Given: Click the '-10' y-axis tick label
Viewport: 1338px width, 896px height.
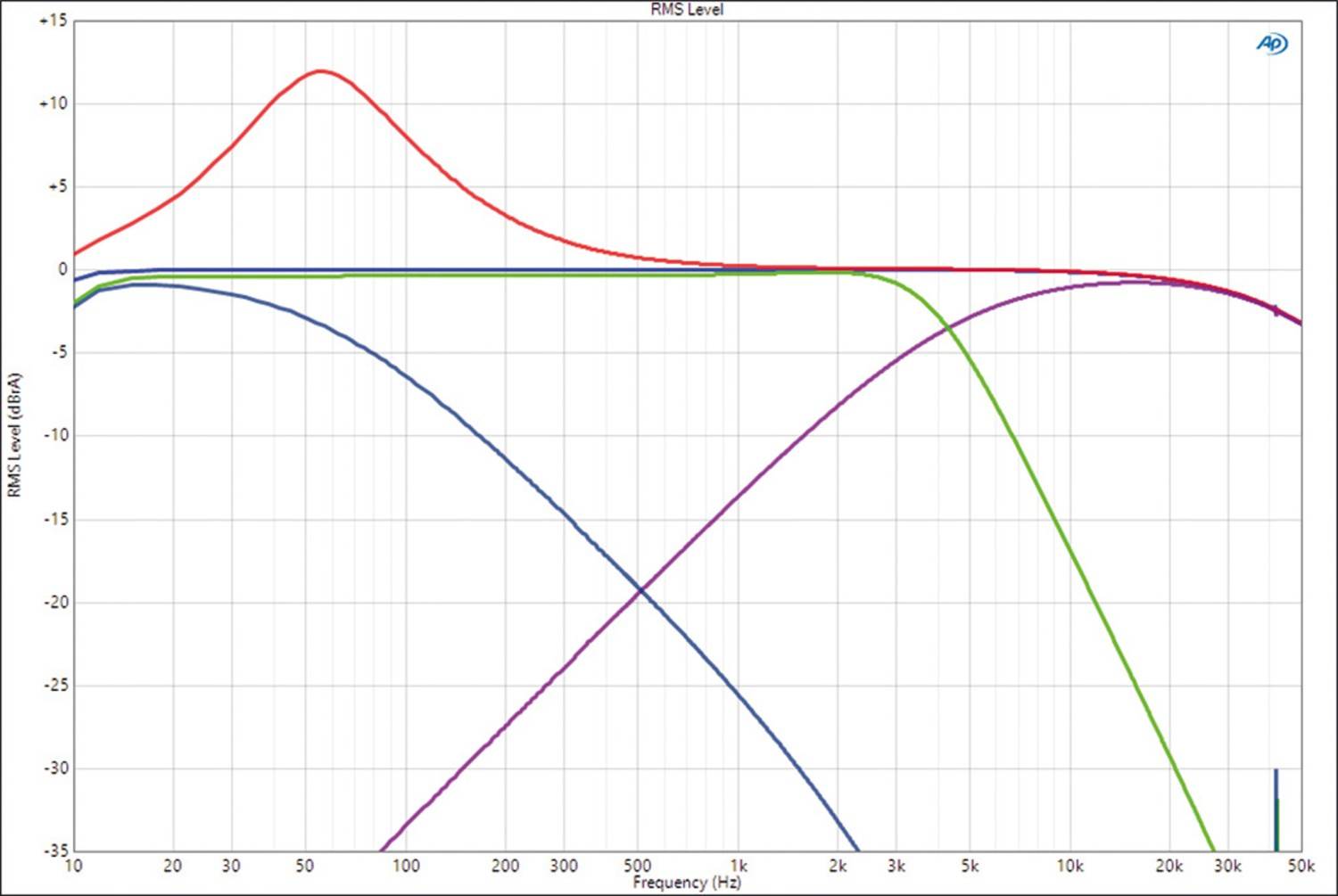Looking at the screenshot, I should [55, 435].
